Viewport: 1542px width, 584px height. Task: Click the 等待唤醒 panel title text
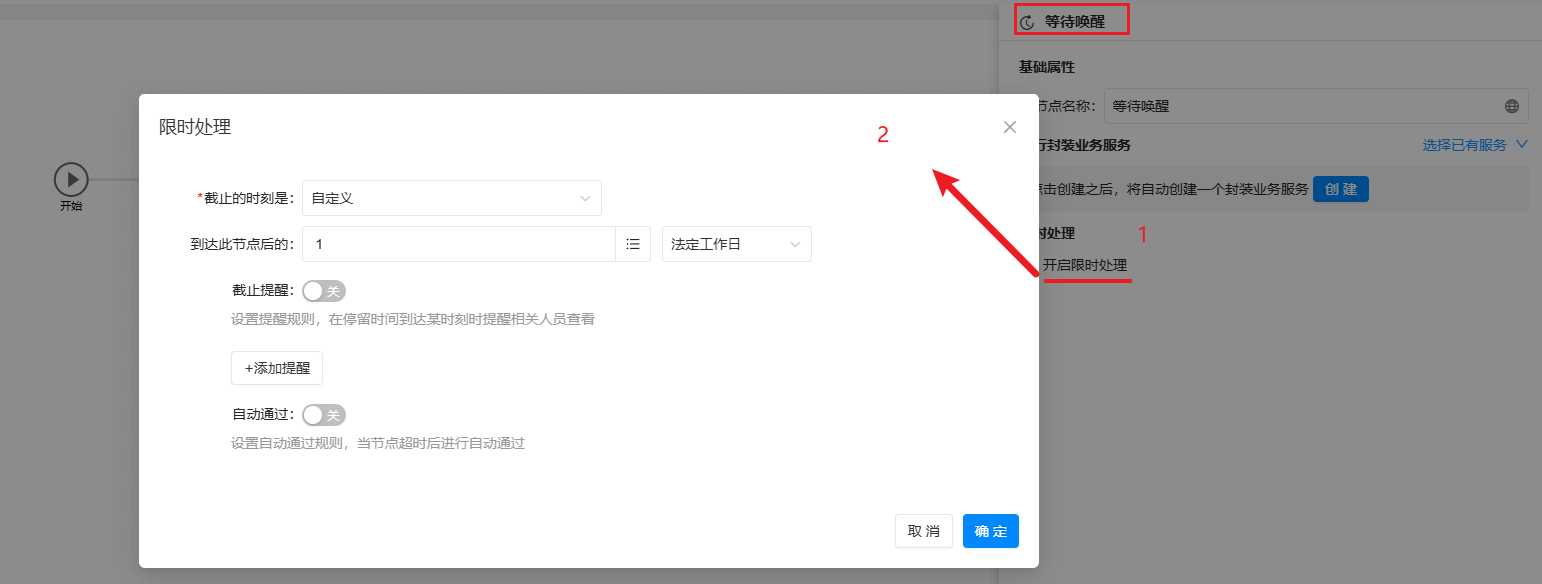click(x=1075, y=21)
